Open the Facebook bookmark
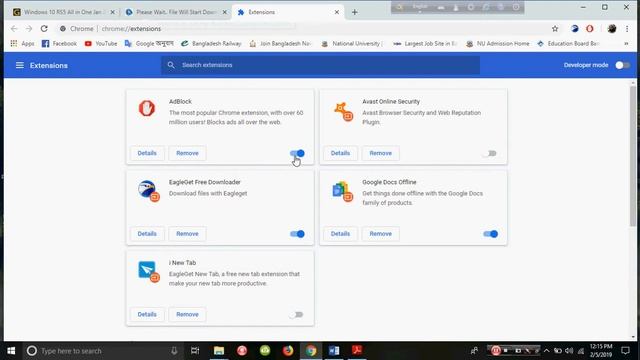640x360 pixels. tap(59, 43)
